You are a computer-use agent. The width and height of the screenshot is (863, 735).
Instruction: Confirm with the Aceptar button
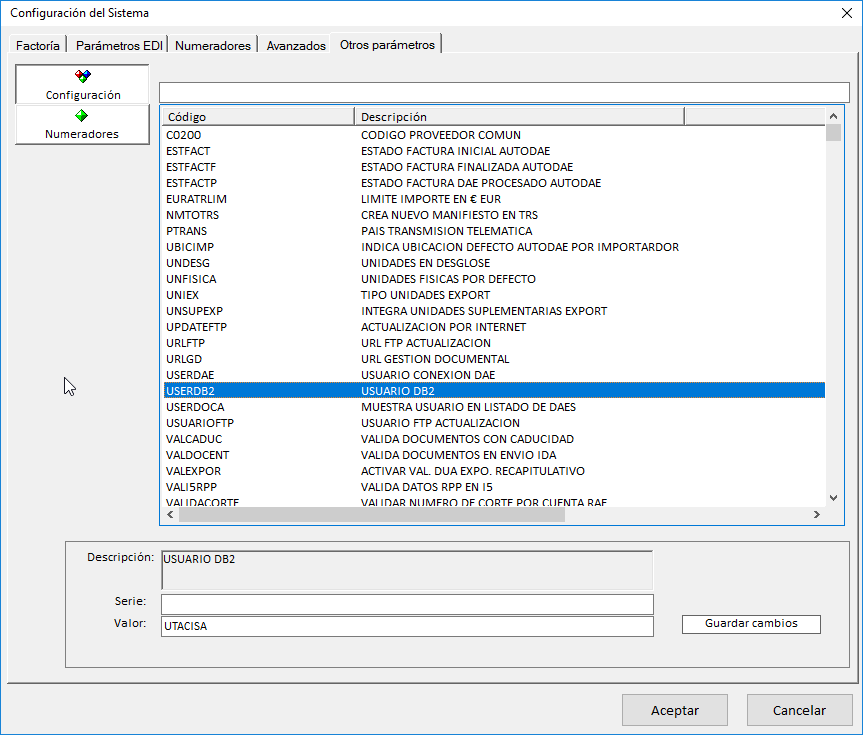click(x=675, y=710)
